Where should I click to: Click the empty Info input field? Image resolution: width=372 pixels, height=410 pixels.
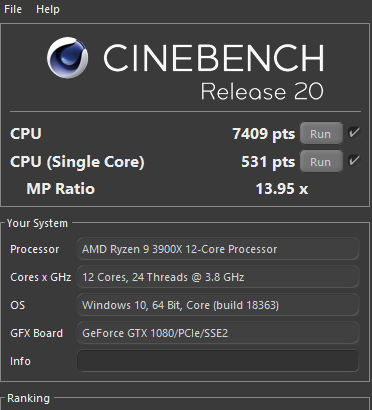(218, 361)
